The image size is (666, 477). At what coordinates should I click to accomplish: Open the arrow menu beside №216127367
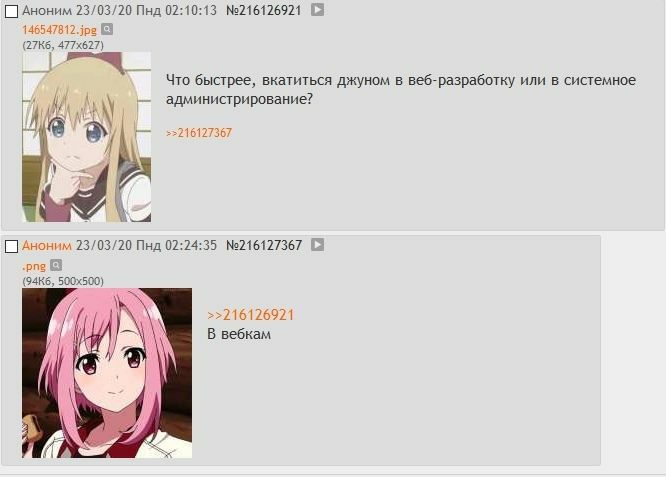point(317,245)
